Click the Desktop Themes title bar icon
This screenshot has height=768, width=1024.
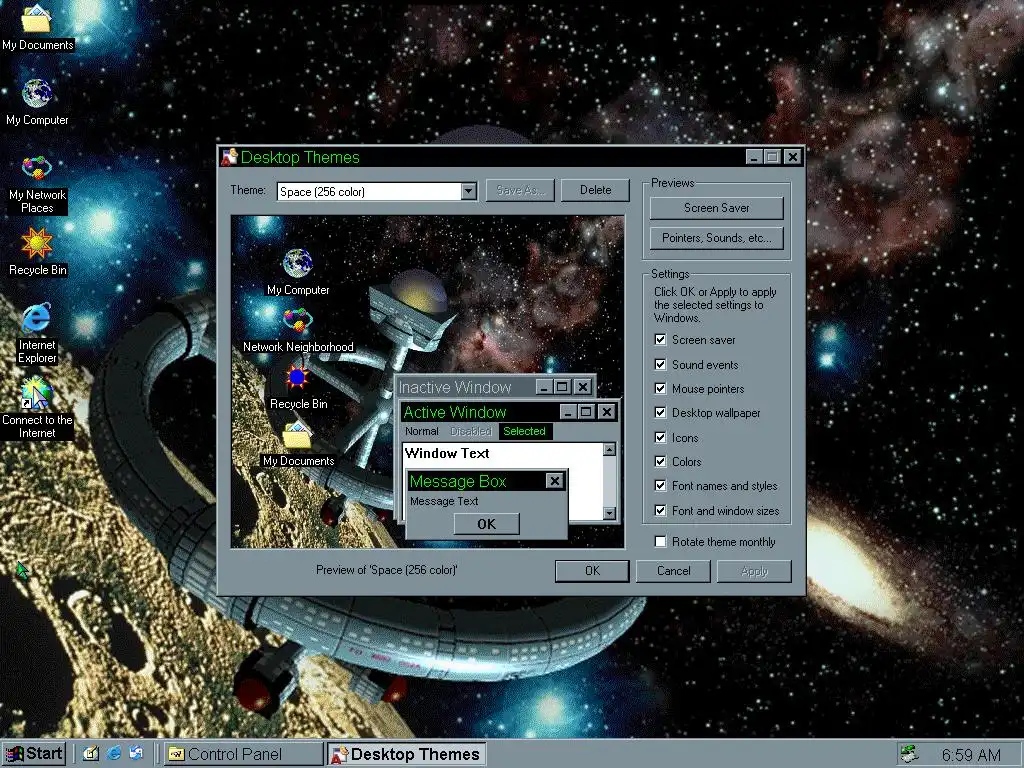pyautogui.click(x=229, y=157)
